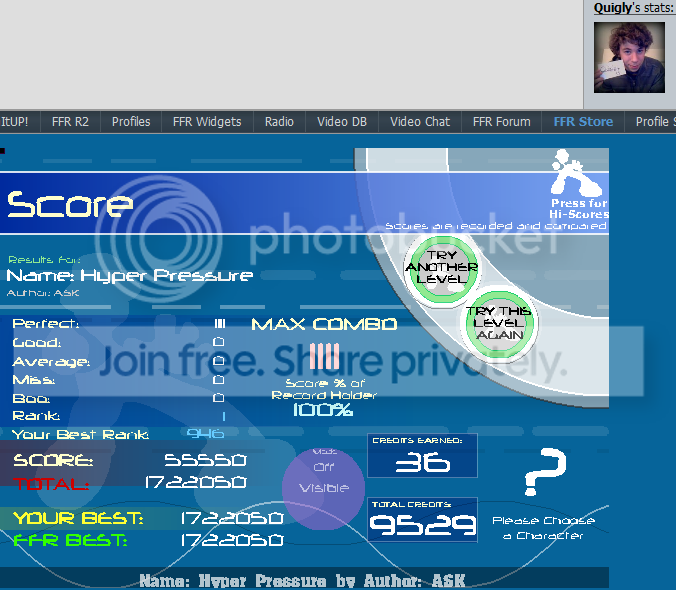Select the Video Chat menu item
Screen dimensions: 676x590
pyautogui.click(x=420, y=122)
